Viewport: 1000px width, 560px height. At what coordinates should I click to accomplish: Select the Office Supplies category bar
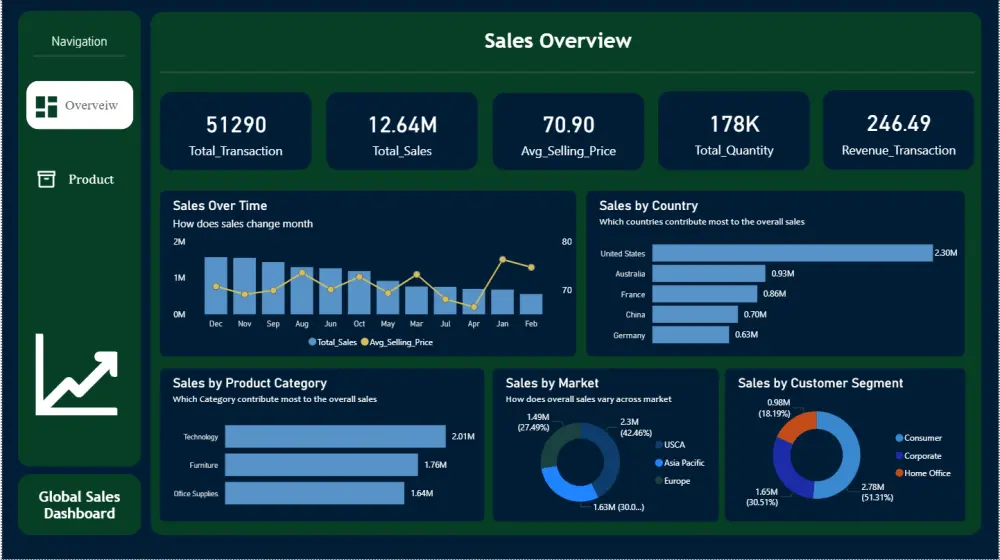[314, 493]
